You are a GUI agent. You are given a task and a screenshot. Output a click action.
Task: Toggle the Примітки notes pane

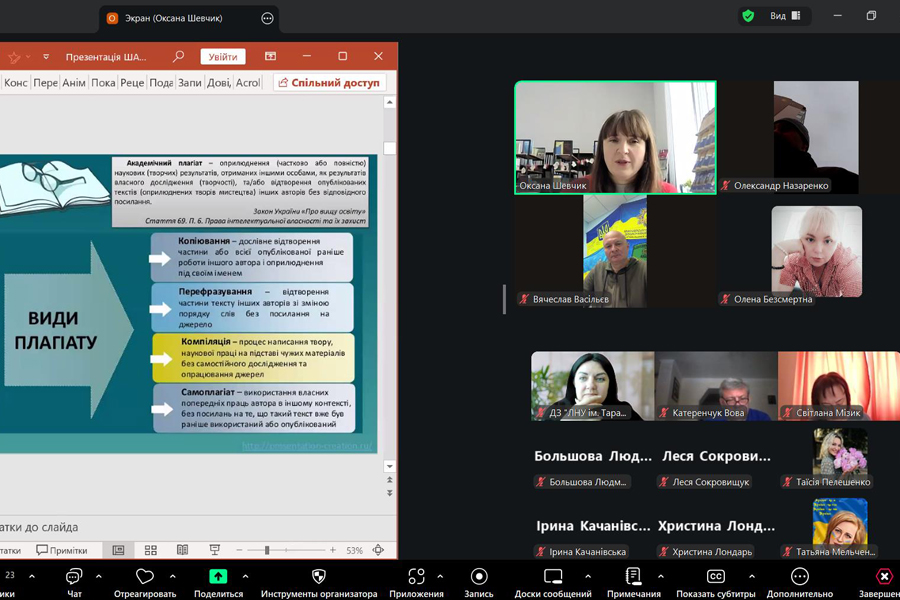click(x=62, y=550)
